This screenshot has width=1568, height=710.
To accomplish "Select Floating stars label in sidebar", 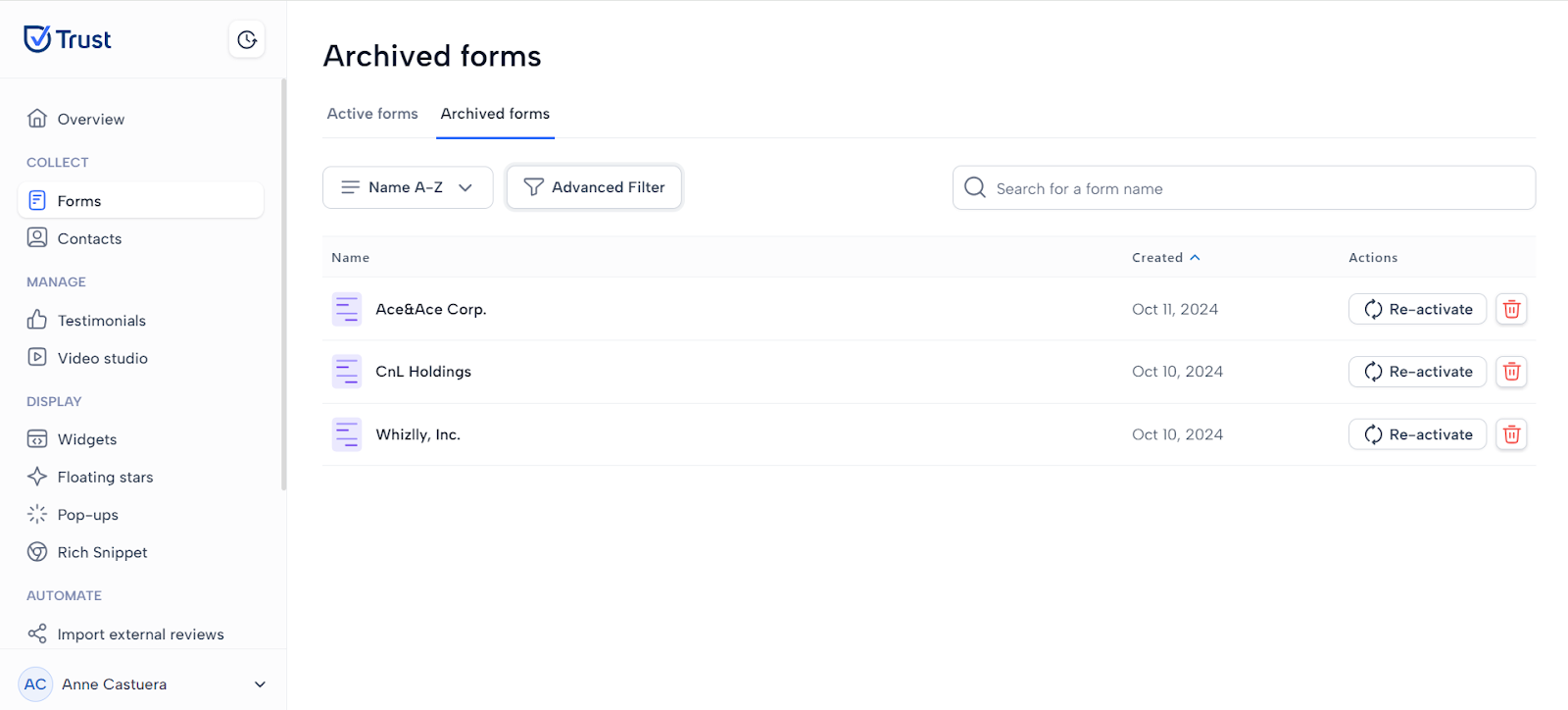I will [x=105, y=477].
